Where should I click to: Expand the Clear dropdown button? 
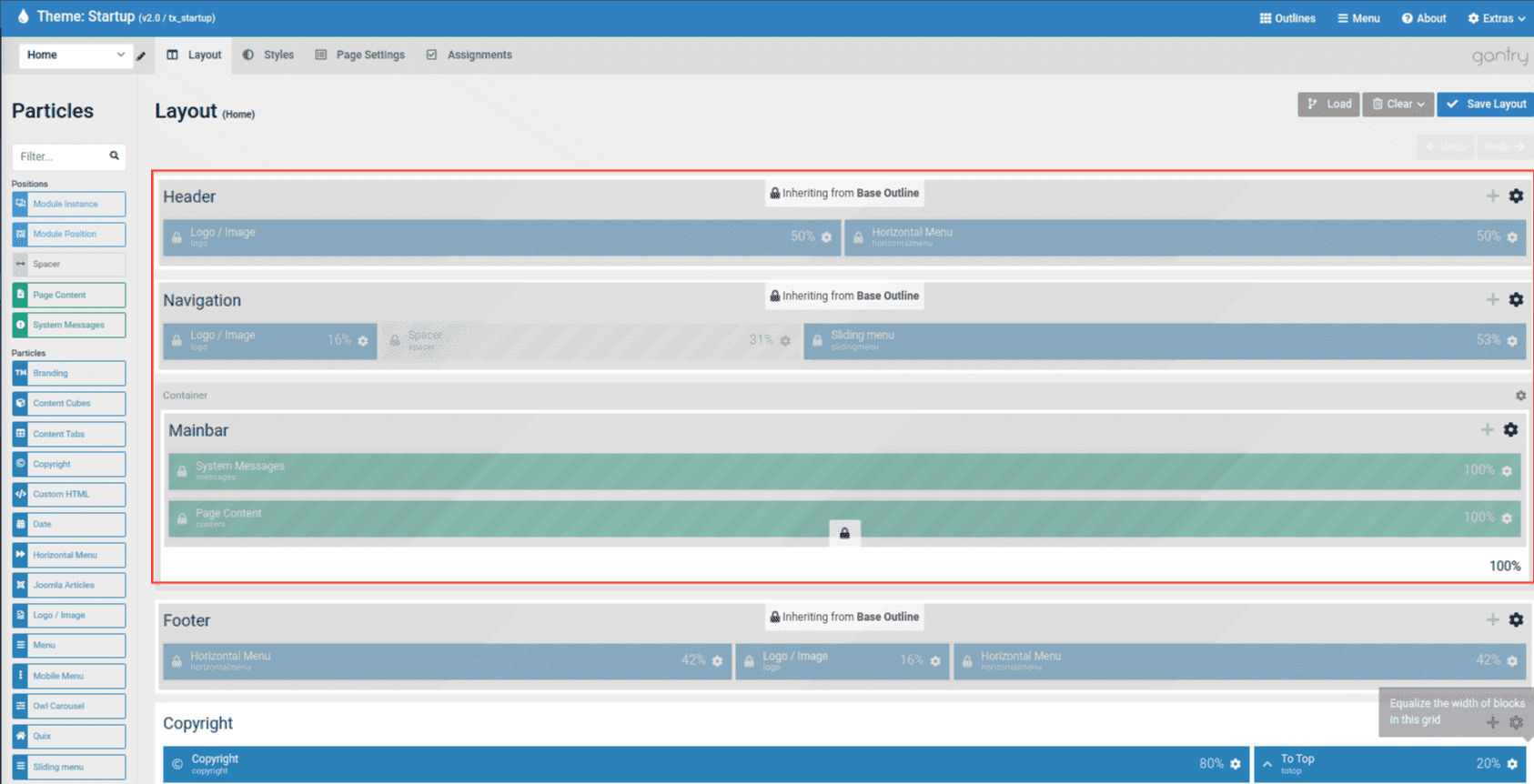1398,105
